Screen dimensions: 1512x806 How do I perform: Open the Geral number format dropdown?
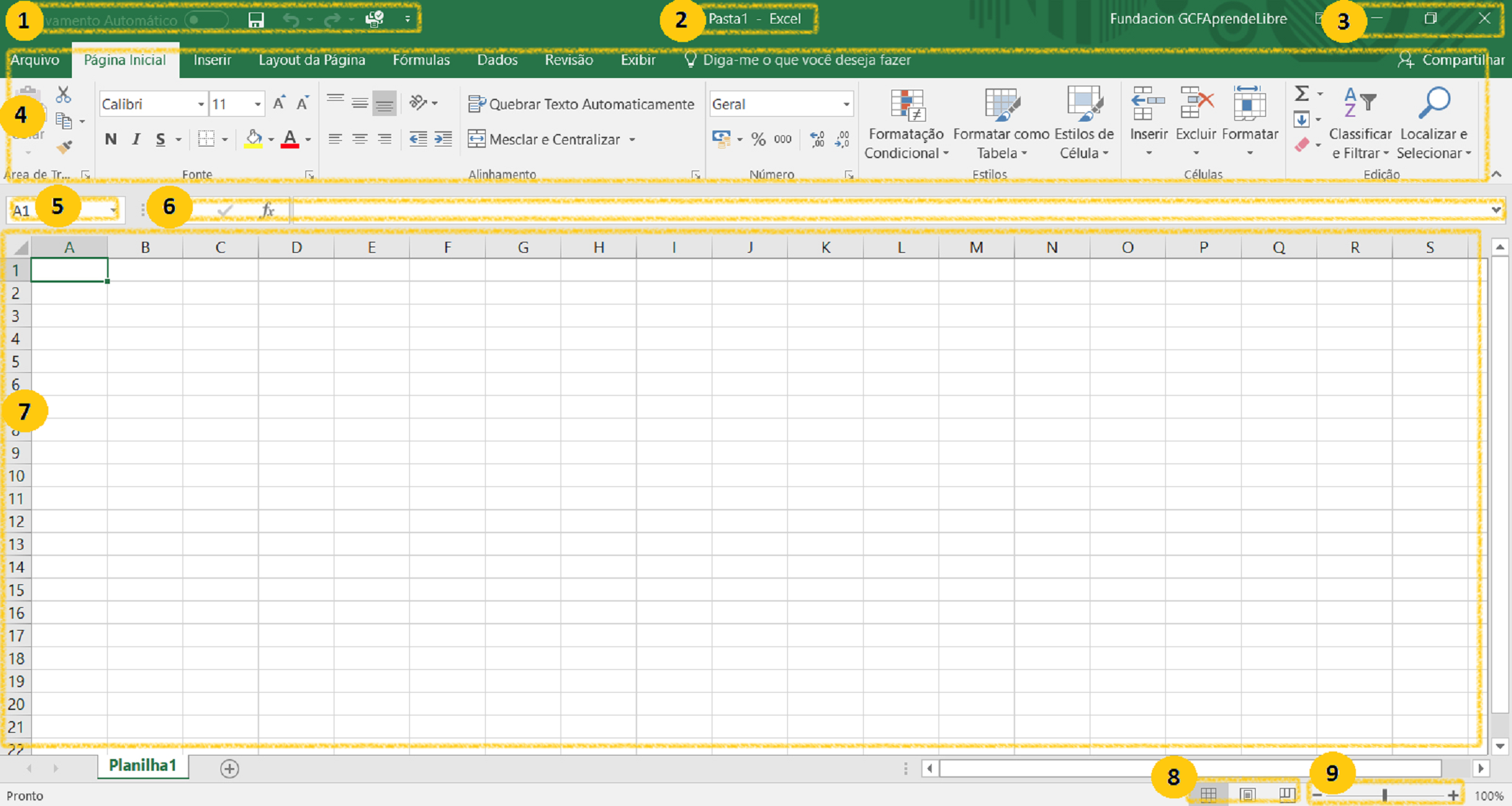click(846, 104)
